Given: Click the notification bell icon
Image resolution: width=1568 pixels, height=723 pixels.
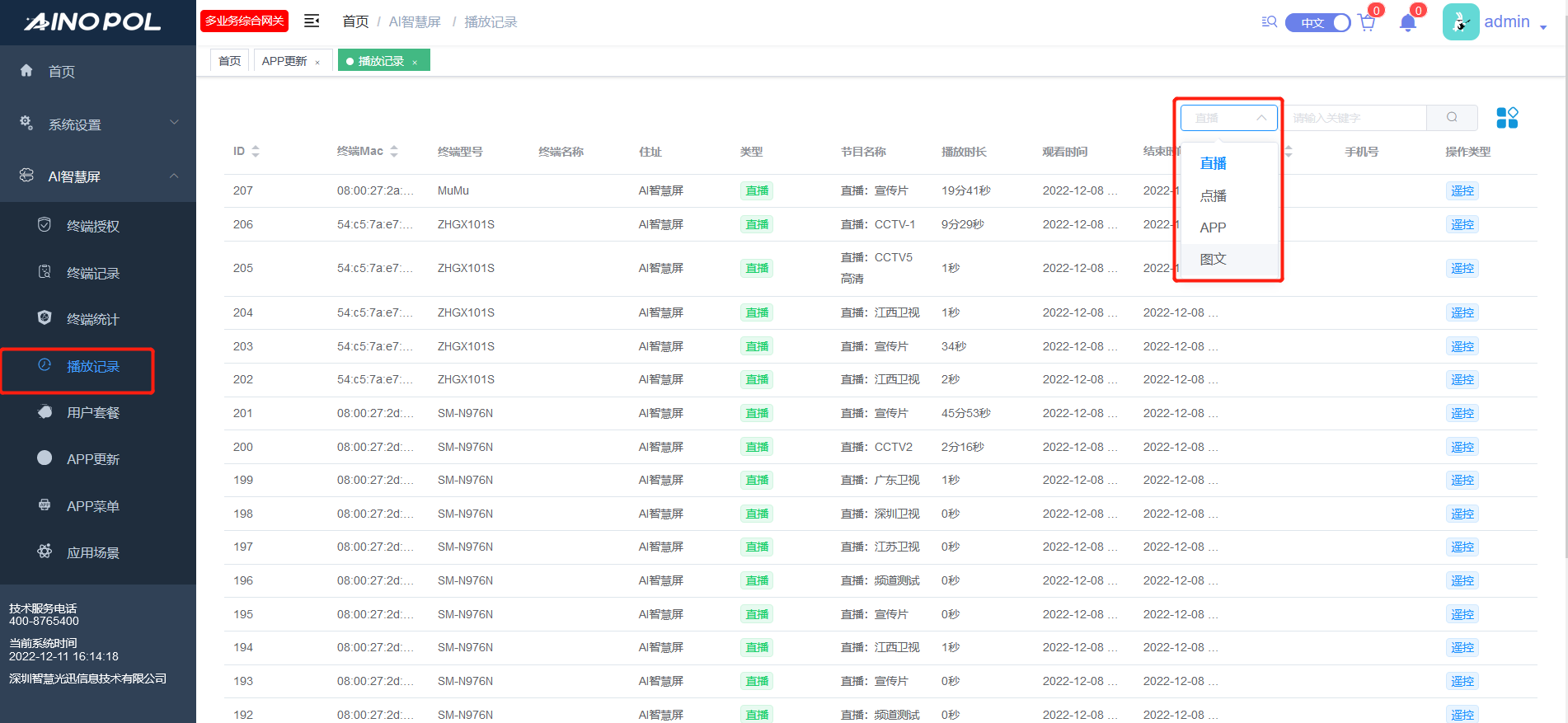Looking at the screenshot, I should (x=1407, y=23).
